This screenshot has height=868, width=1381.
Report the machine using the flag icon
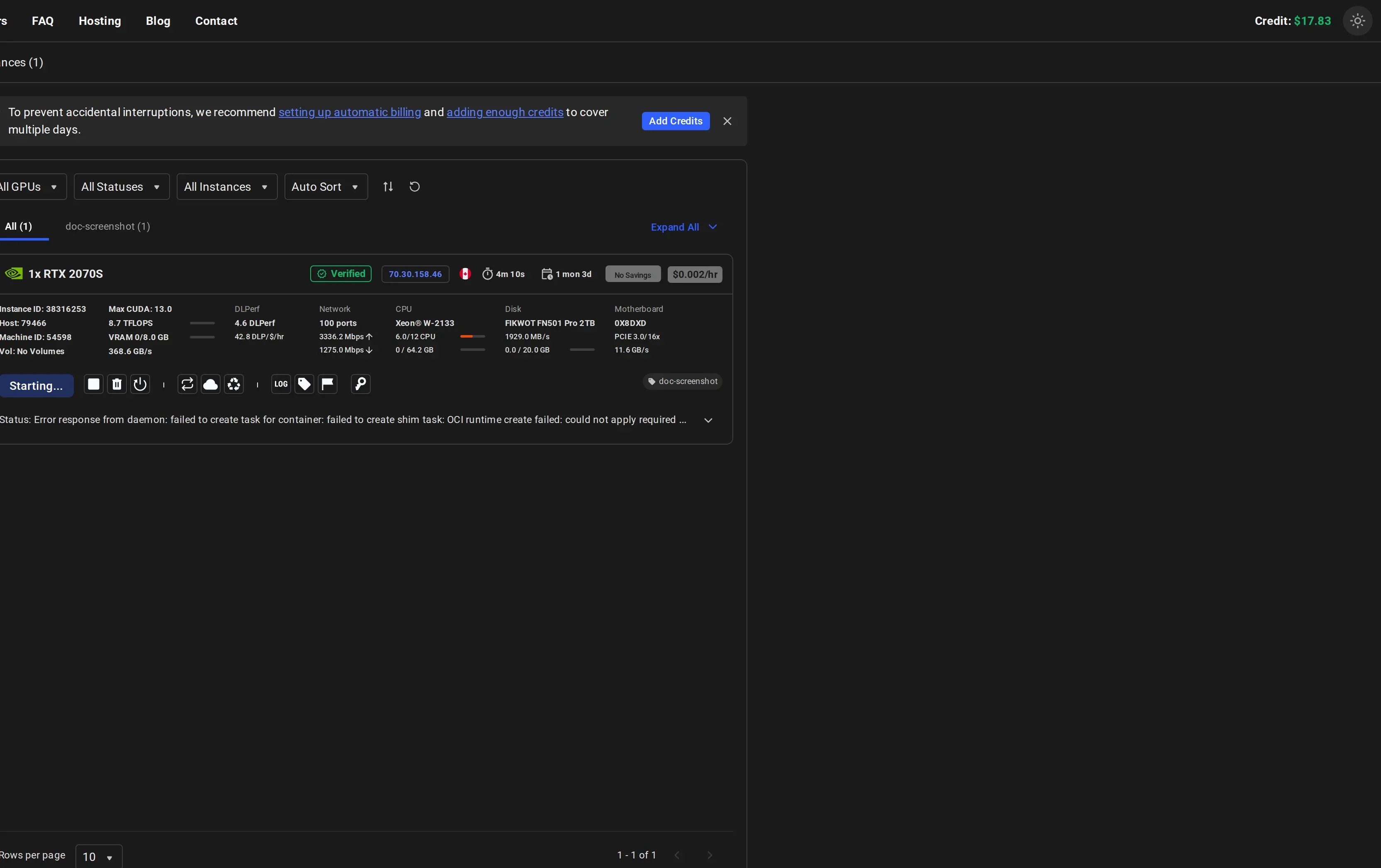328,384
